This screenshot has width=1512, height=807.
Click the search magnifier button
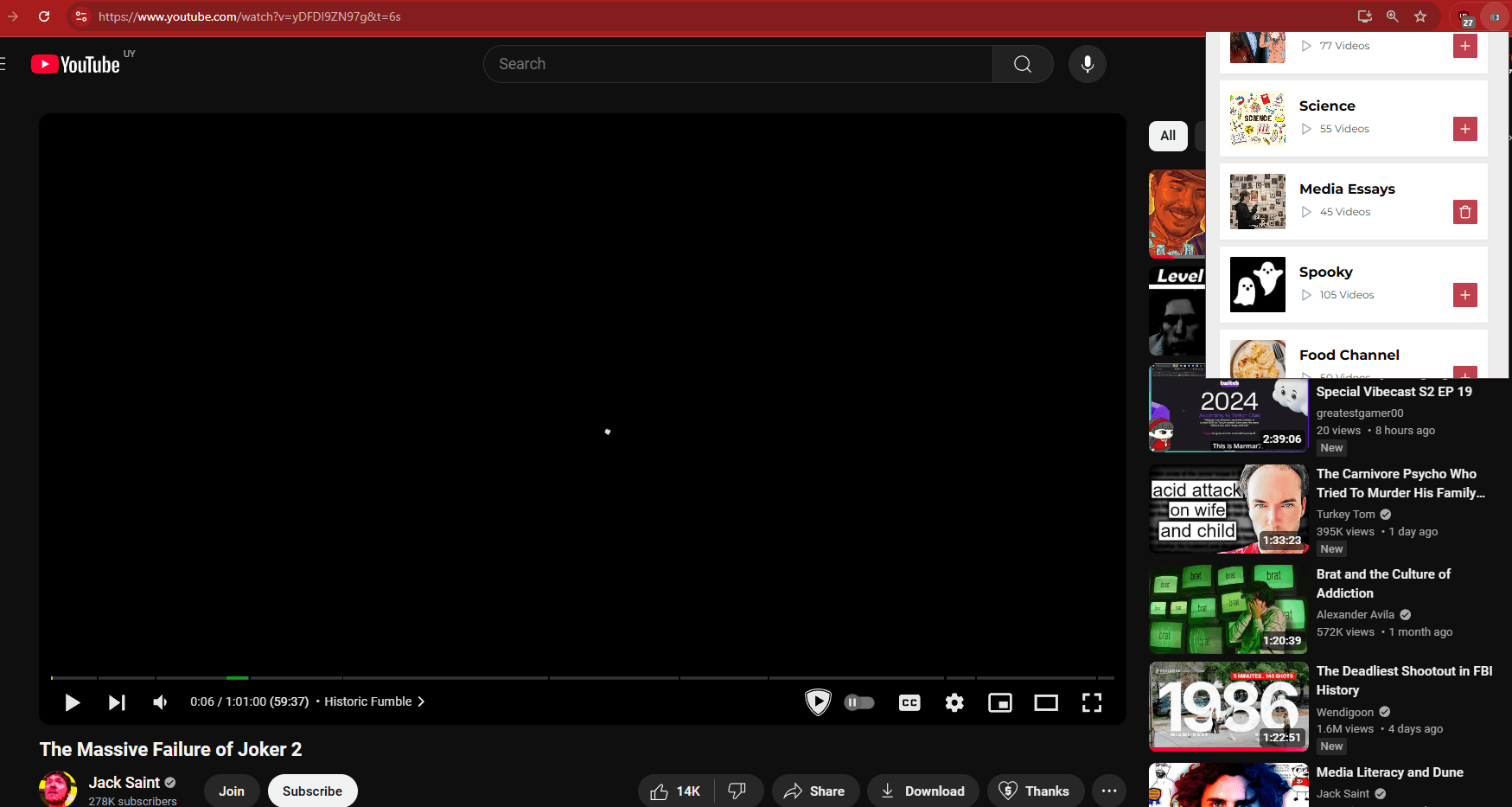[1023, 64]
